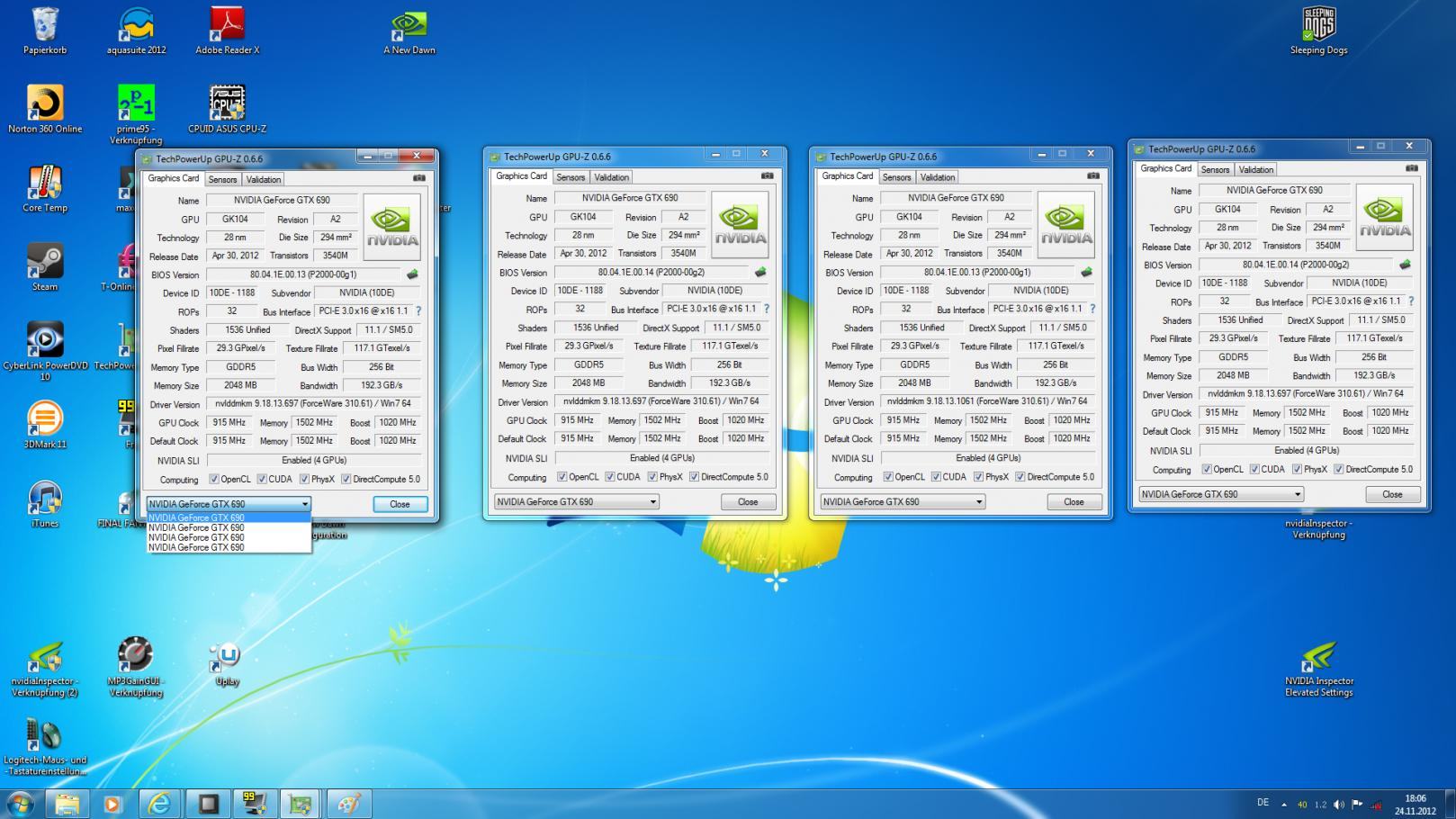Click the volume speaker icon in system tray
The height and width of the screenshot is (819, 1456).
coord(1339,804)
